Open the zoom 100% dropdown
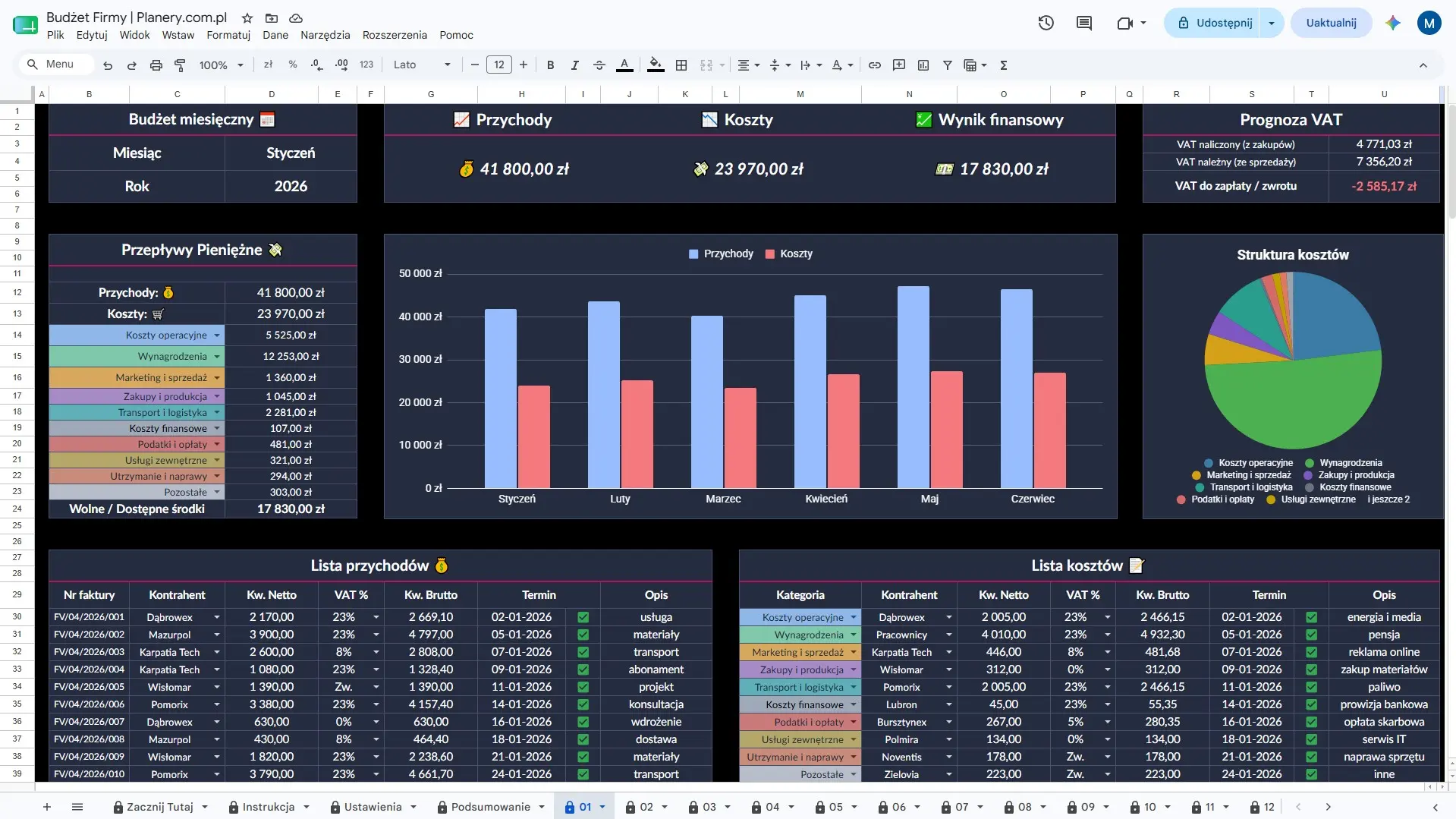Viewport: 1456px width, 819px height. [x=221, y=65]
